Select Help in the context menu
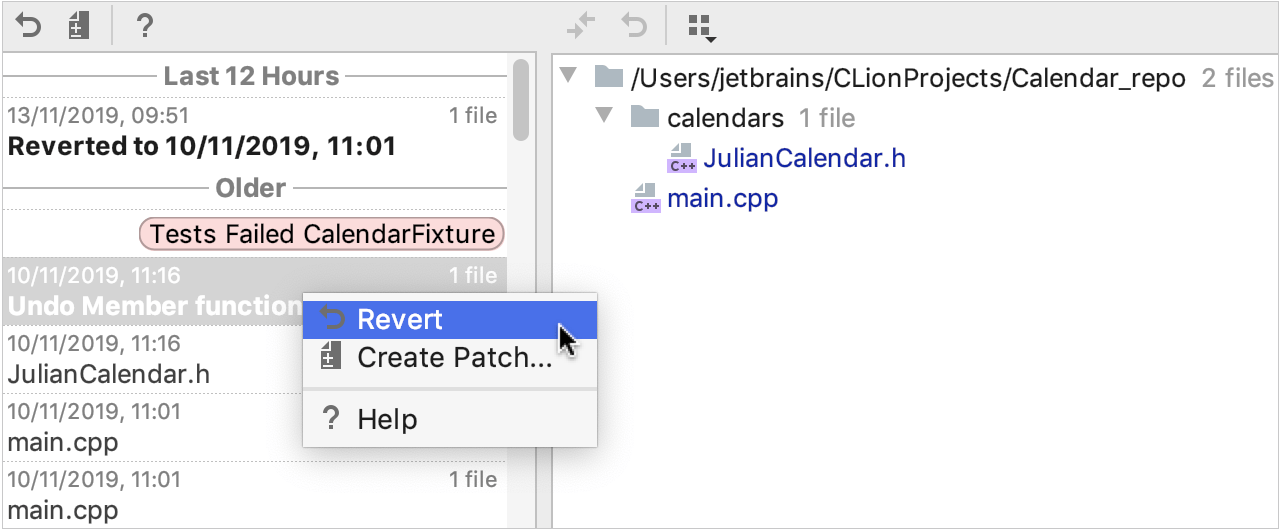The height and width of the screenshot is (531, 1280). 387,420
